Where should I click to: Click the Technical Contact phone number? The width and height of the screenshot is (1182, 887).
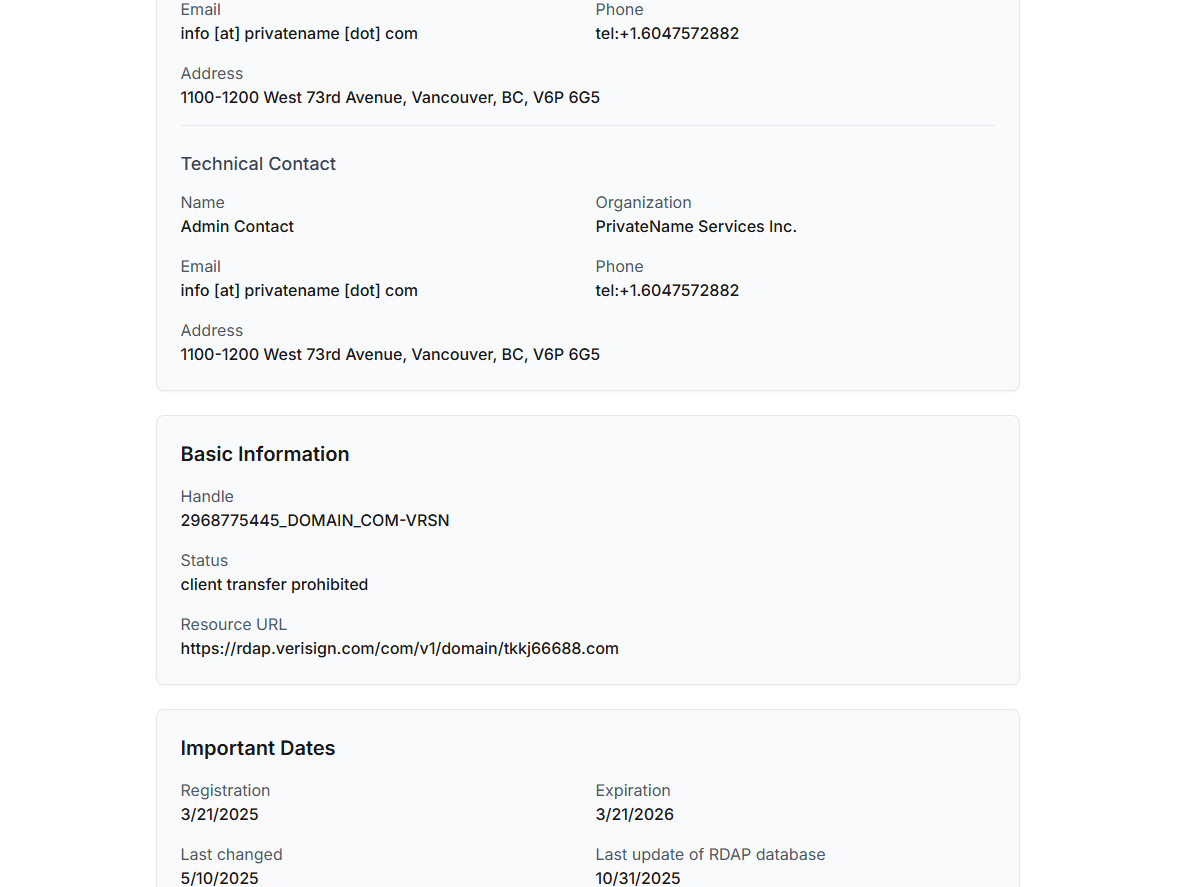[667, 291]
